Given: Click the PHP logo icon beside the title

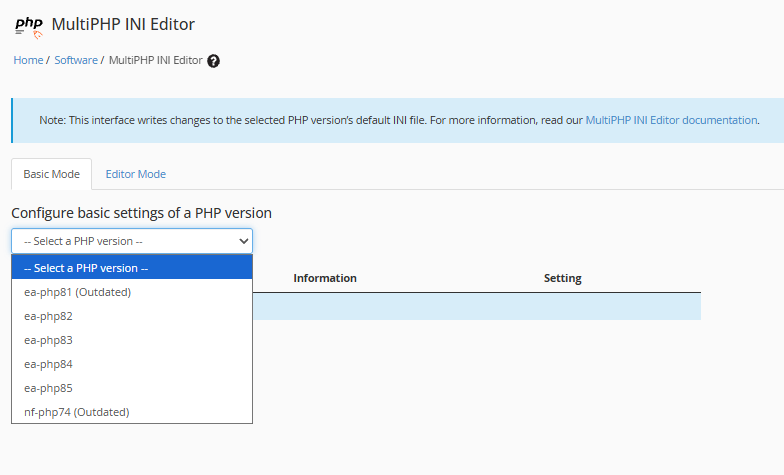Looking at the screenshot, I should coord(29,26).
